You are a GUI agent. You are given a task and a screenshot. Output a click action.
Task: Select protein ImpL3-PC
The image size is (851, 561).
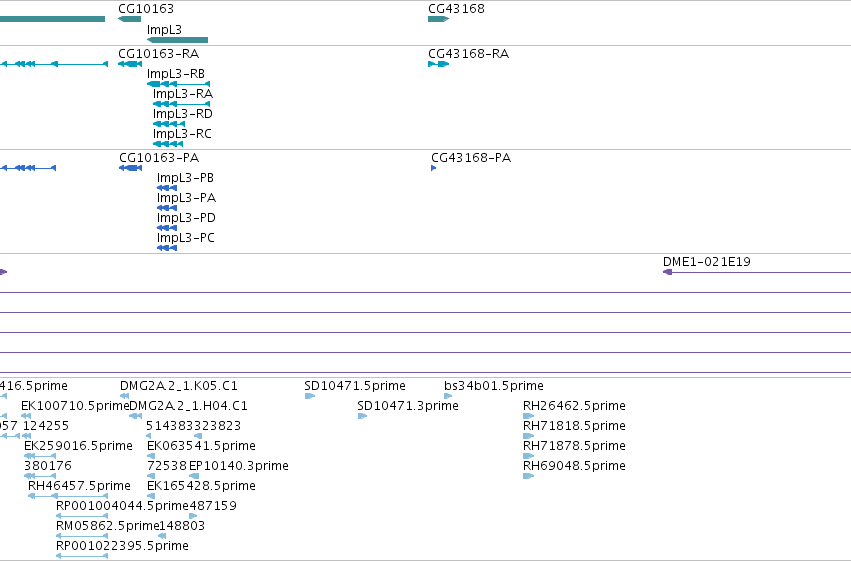186,238
